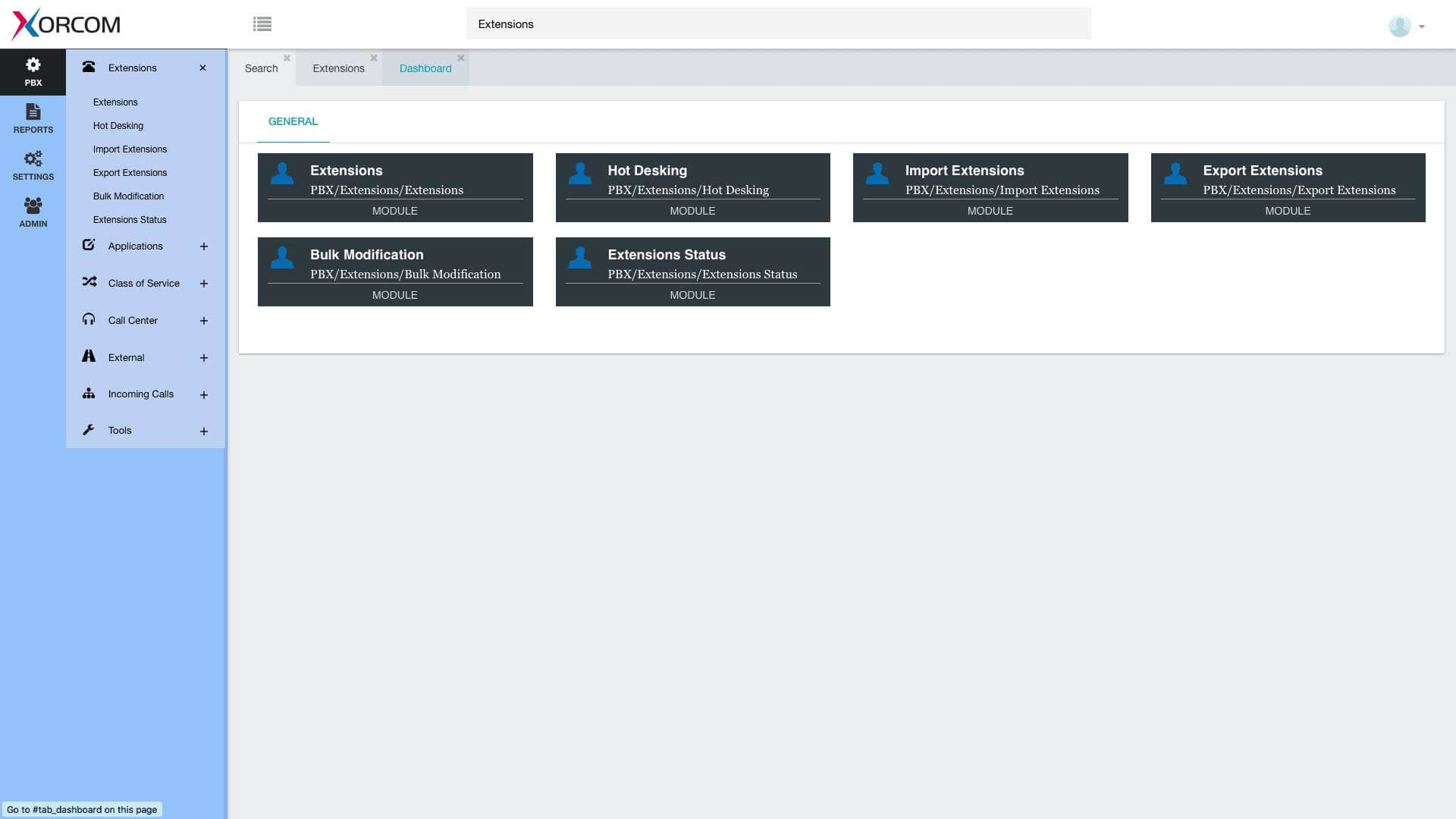This screenshot has height=819, width=1456.
Task: Open the Bulk Modification module card
Action: [x=395, y=271]
